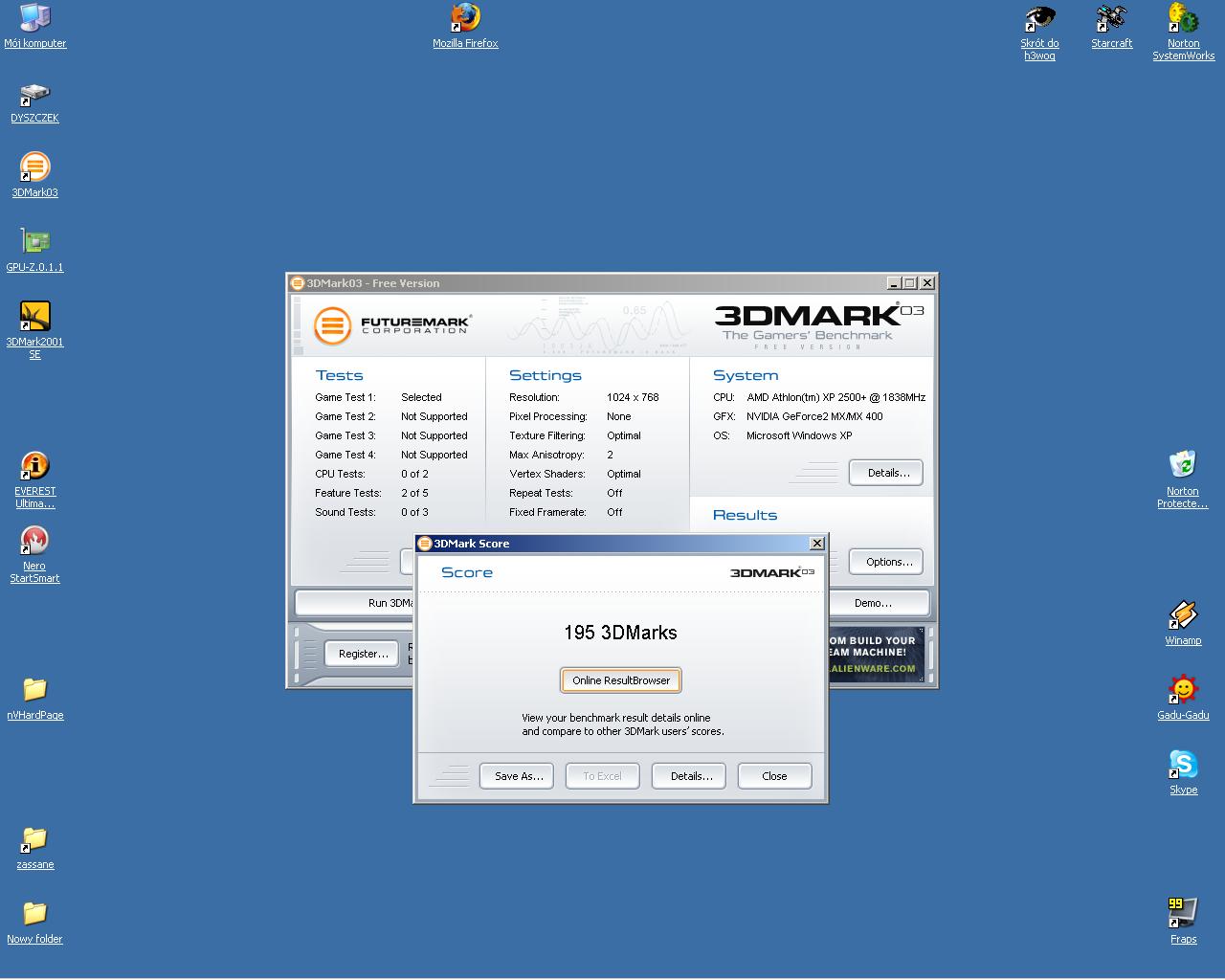
Task: Open the nVHardPage folder
Action: [34, 698]
